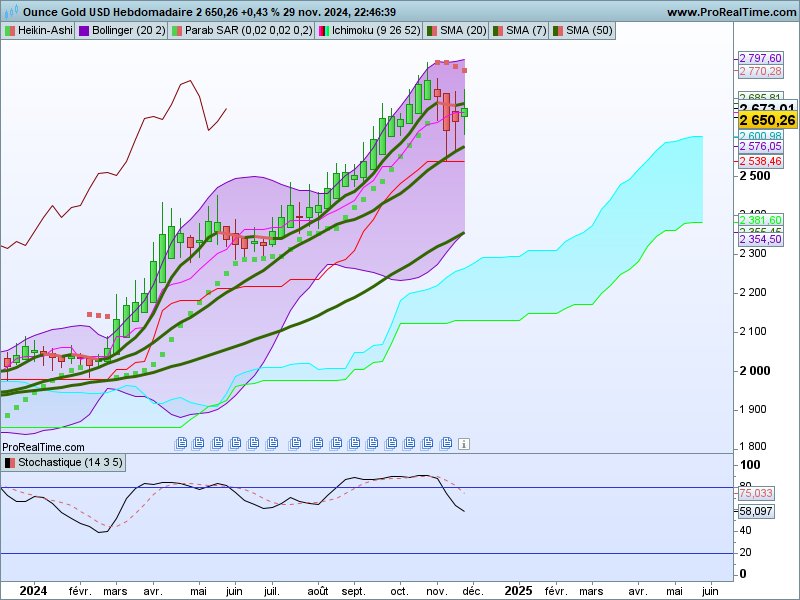
Task: Click the 2 100 price axis label
Action: (753, 332)
